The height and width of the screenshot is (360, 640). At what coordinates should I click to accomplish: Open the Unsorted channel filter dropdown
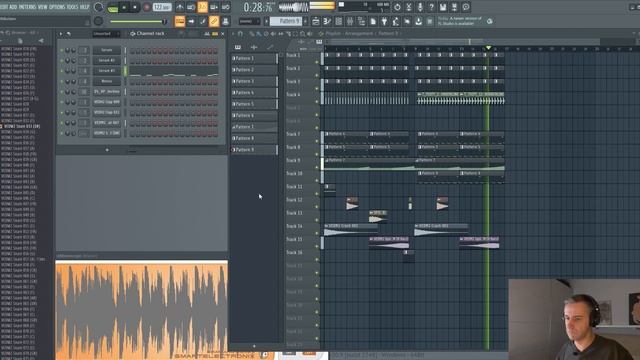click(x=106, y=34)
